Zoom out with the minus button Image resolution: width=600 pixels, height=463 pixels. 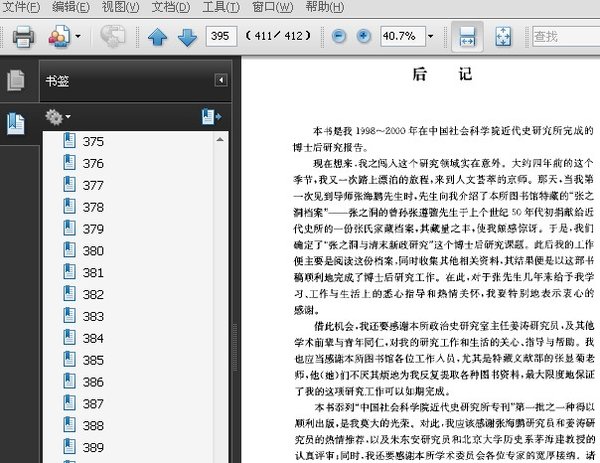coord(339,36)
